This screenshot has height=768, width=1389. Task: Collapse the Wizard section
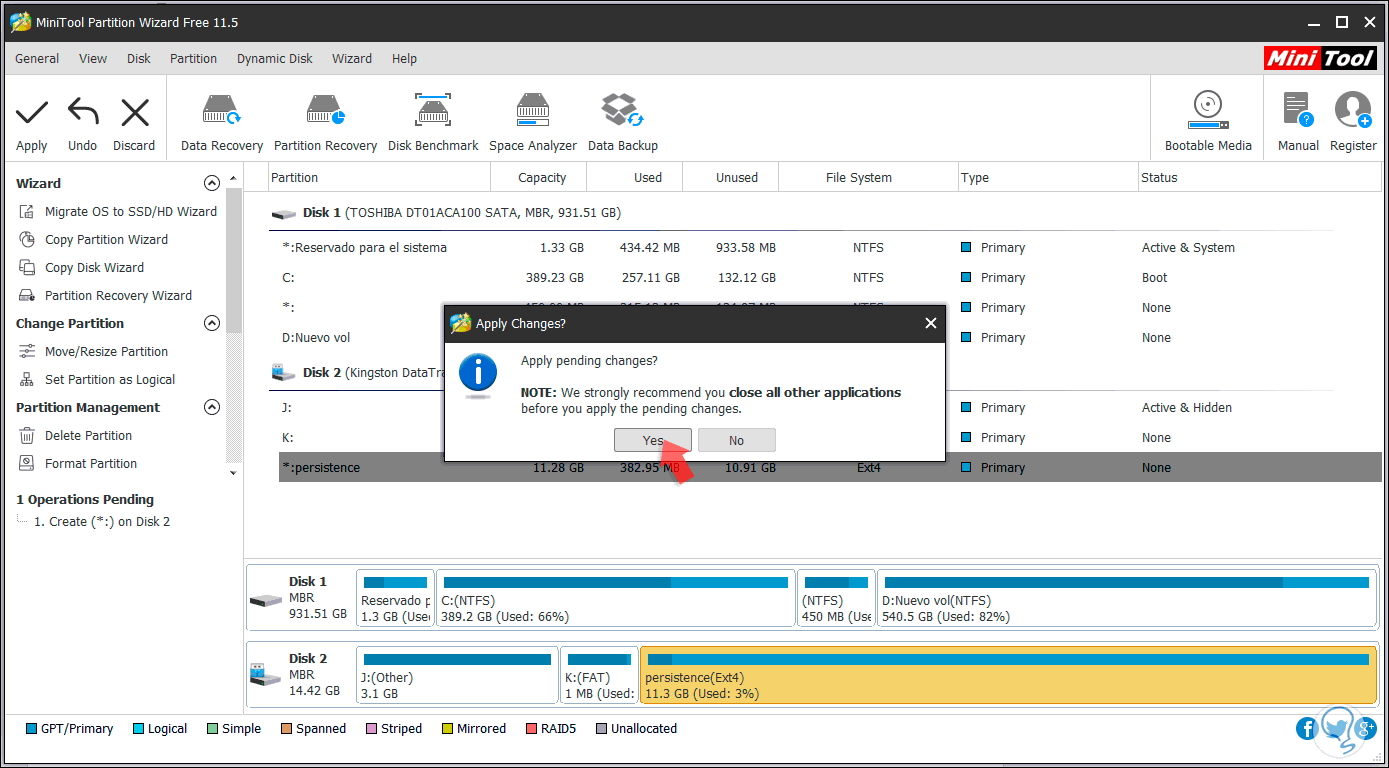click(211, 184)
